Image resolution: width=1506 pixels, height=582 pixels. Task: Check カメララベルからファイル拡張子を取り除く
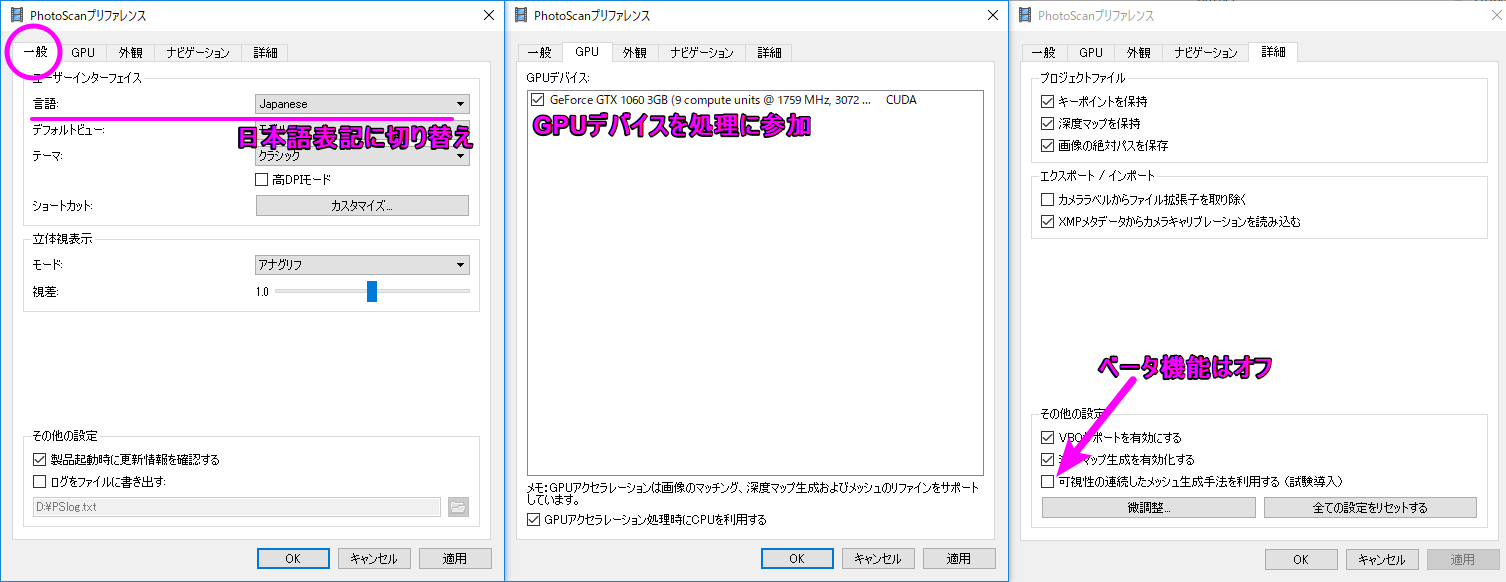(1047, 200)
